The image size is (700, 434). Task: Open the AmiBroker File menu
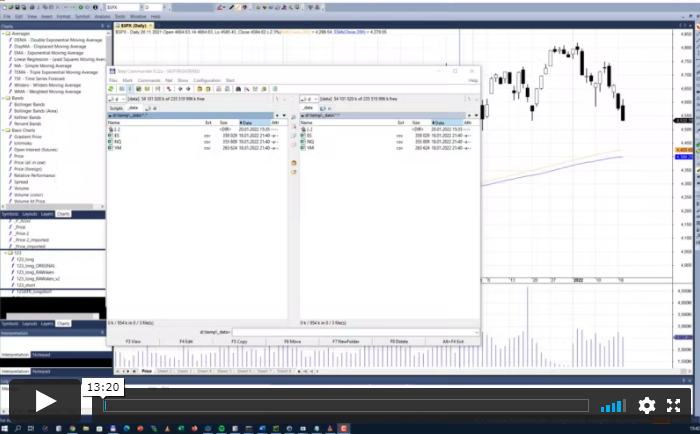[x=7, y=17]
